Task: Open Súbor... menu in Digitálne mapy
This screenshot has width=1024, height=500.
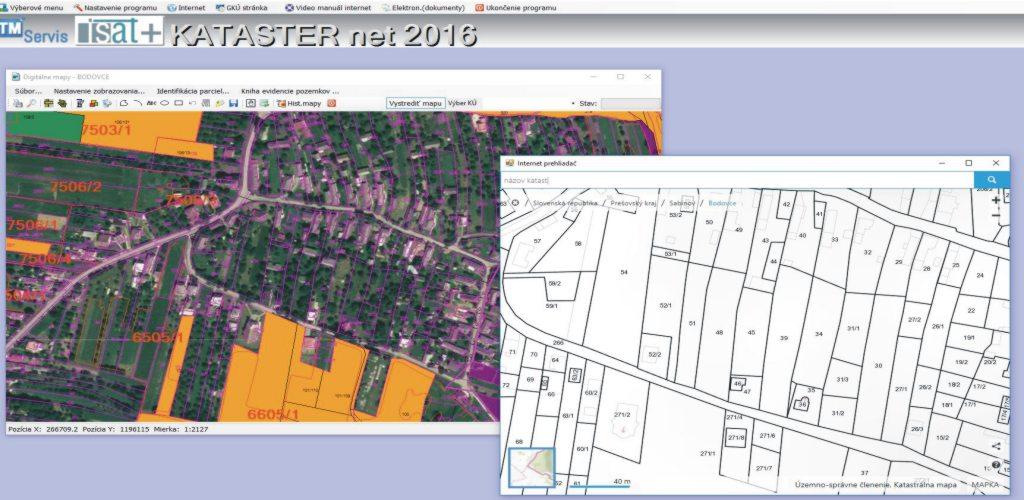Action: coord(27,91)
